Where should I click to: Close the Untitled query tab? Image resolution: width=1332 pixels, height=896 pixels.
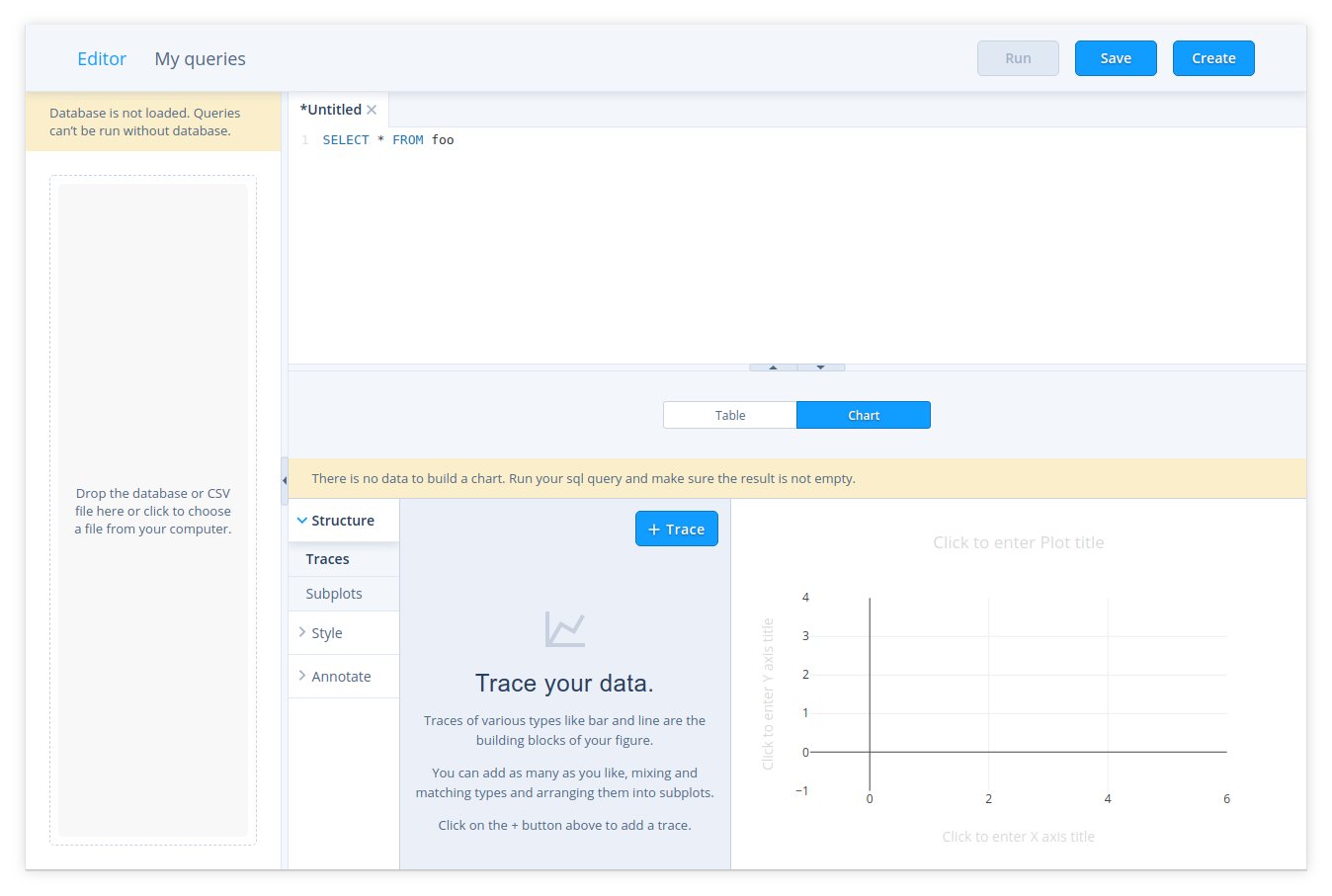372,110
